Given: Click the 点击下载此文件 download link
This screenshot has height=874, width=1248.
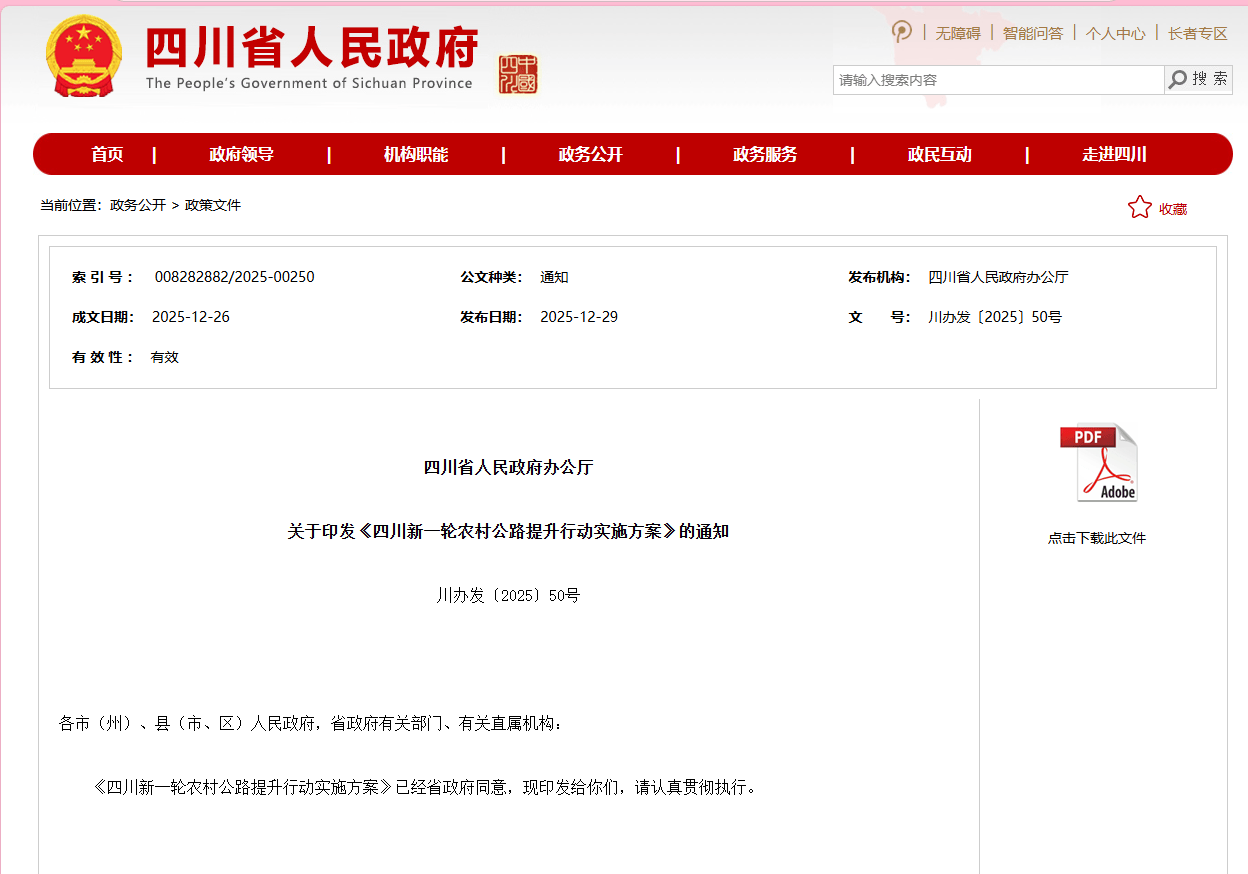Looking at the screenshot, I should tap(1097, 538).
